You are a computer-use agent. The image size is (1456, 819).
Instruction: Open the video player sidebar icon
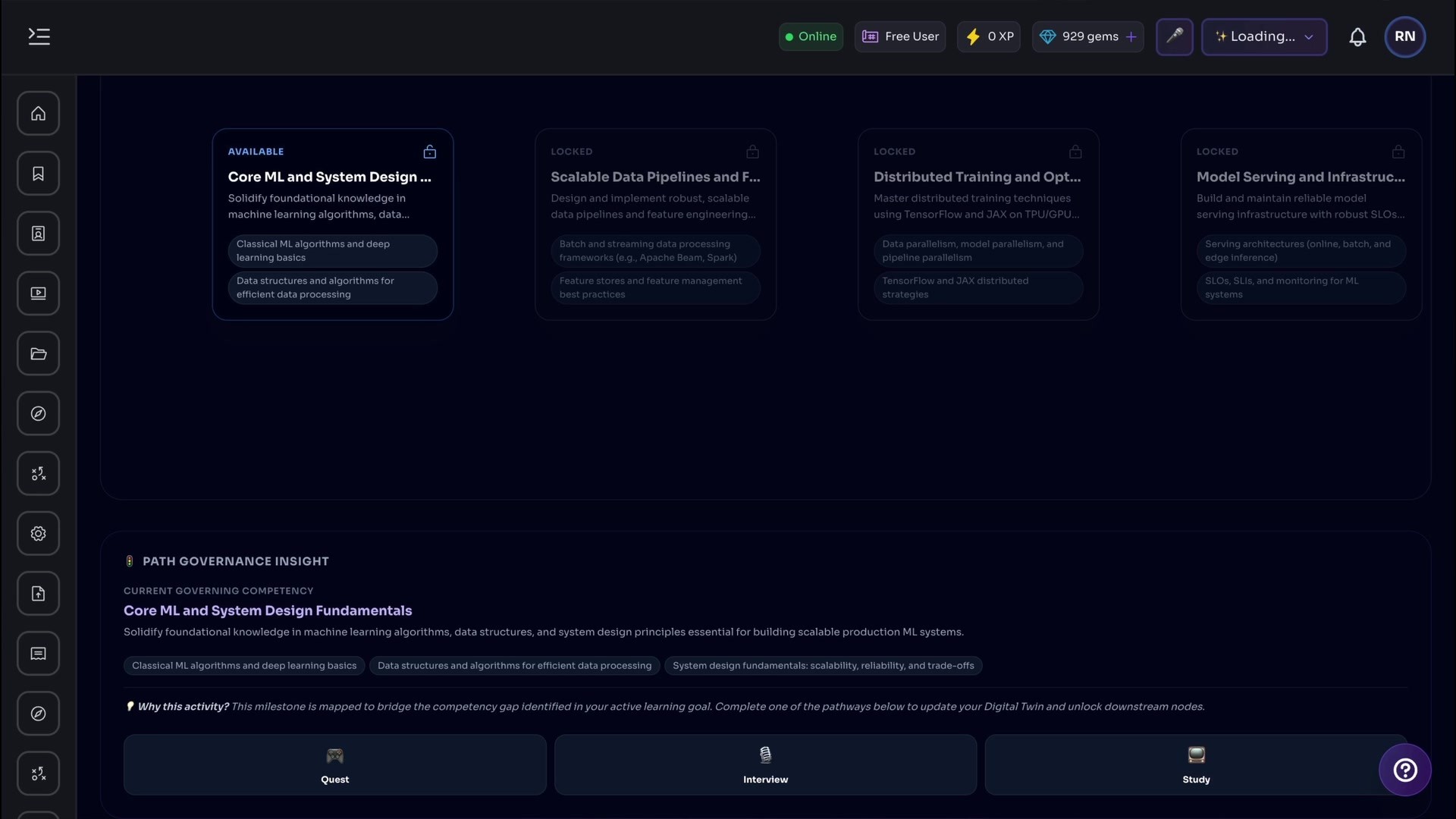click(x=38, y=293)
